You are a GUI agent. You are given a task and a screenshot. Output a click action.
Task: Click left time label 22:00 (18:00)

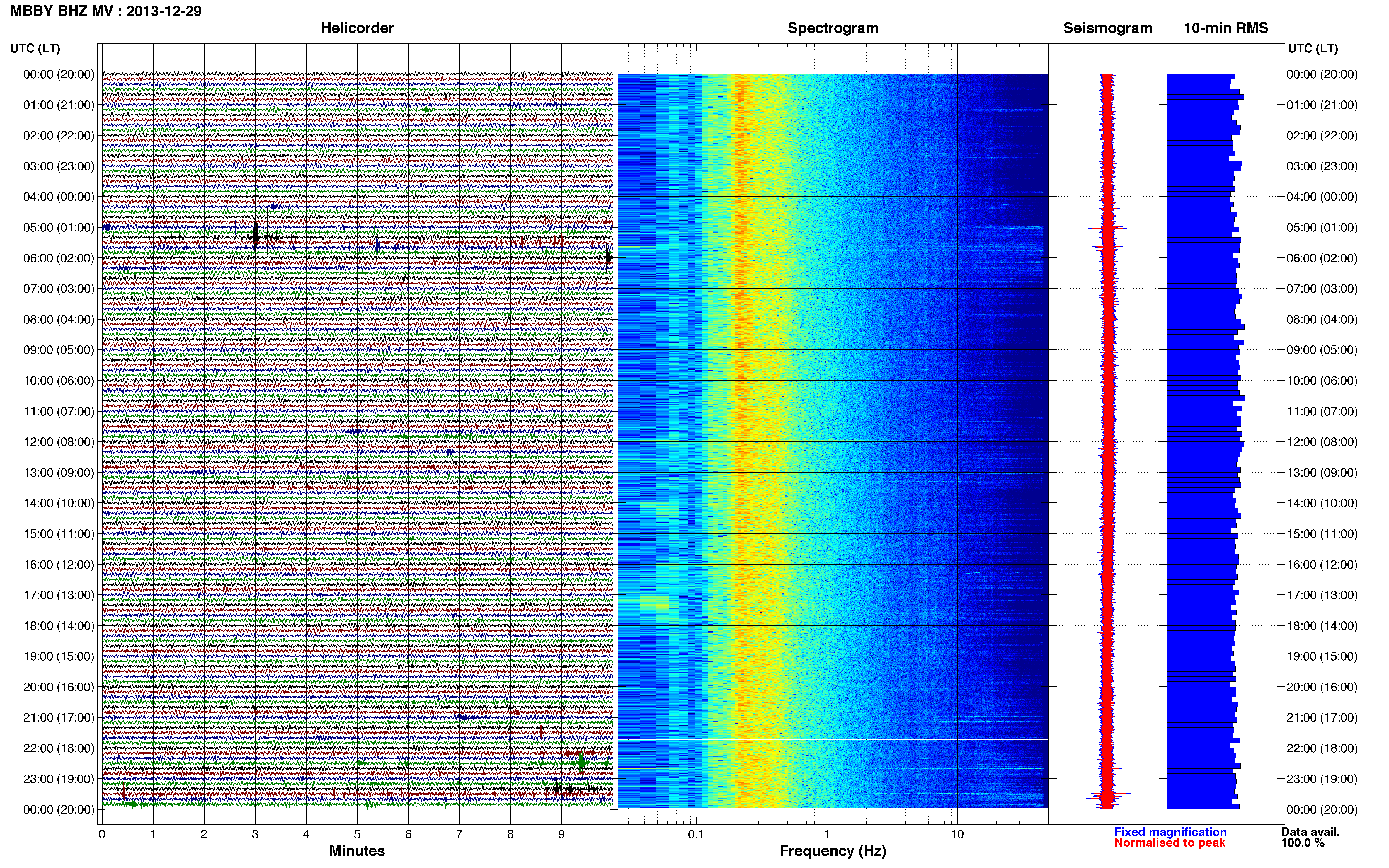coord(59,748)
